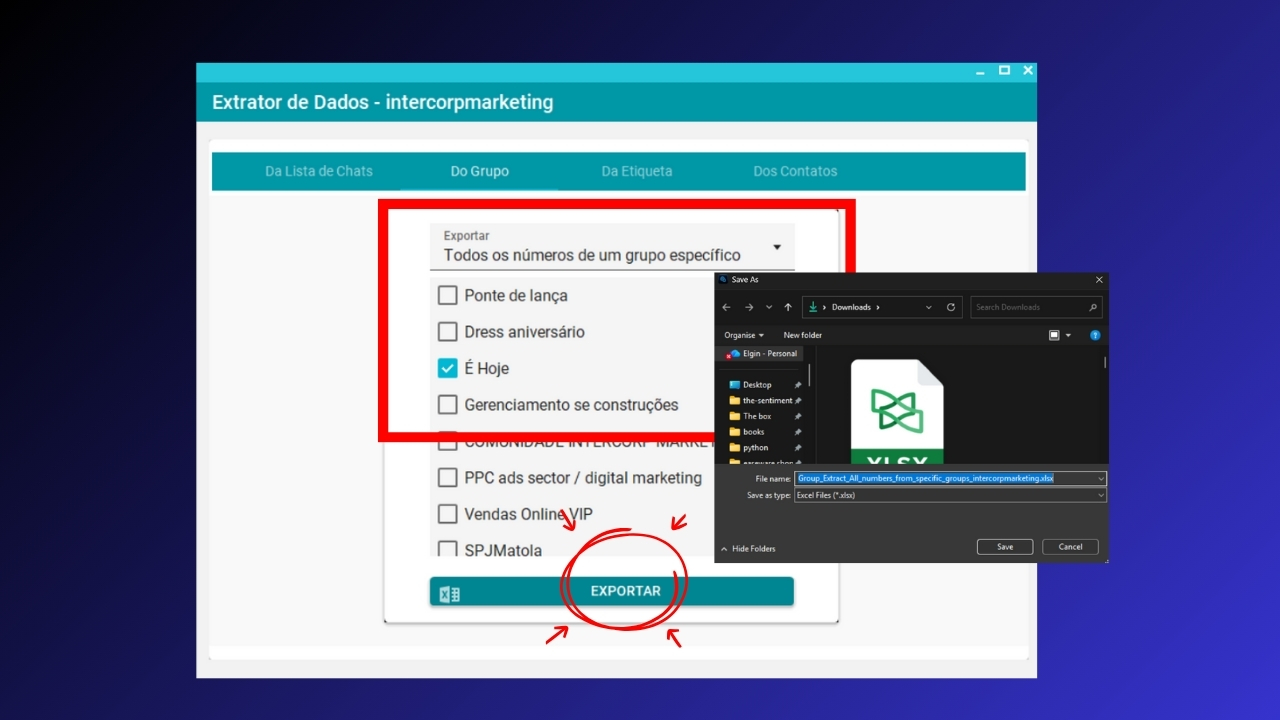Check PPC ads sector / digital marketing
Image resolution: width=1280 pixels, height=720 pixels.
447,478
